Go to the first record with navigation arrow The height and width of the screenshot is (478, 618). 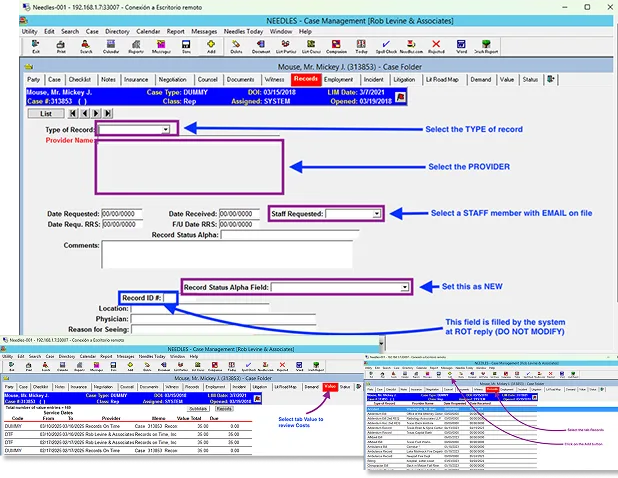pos(73,113)
